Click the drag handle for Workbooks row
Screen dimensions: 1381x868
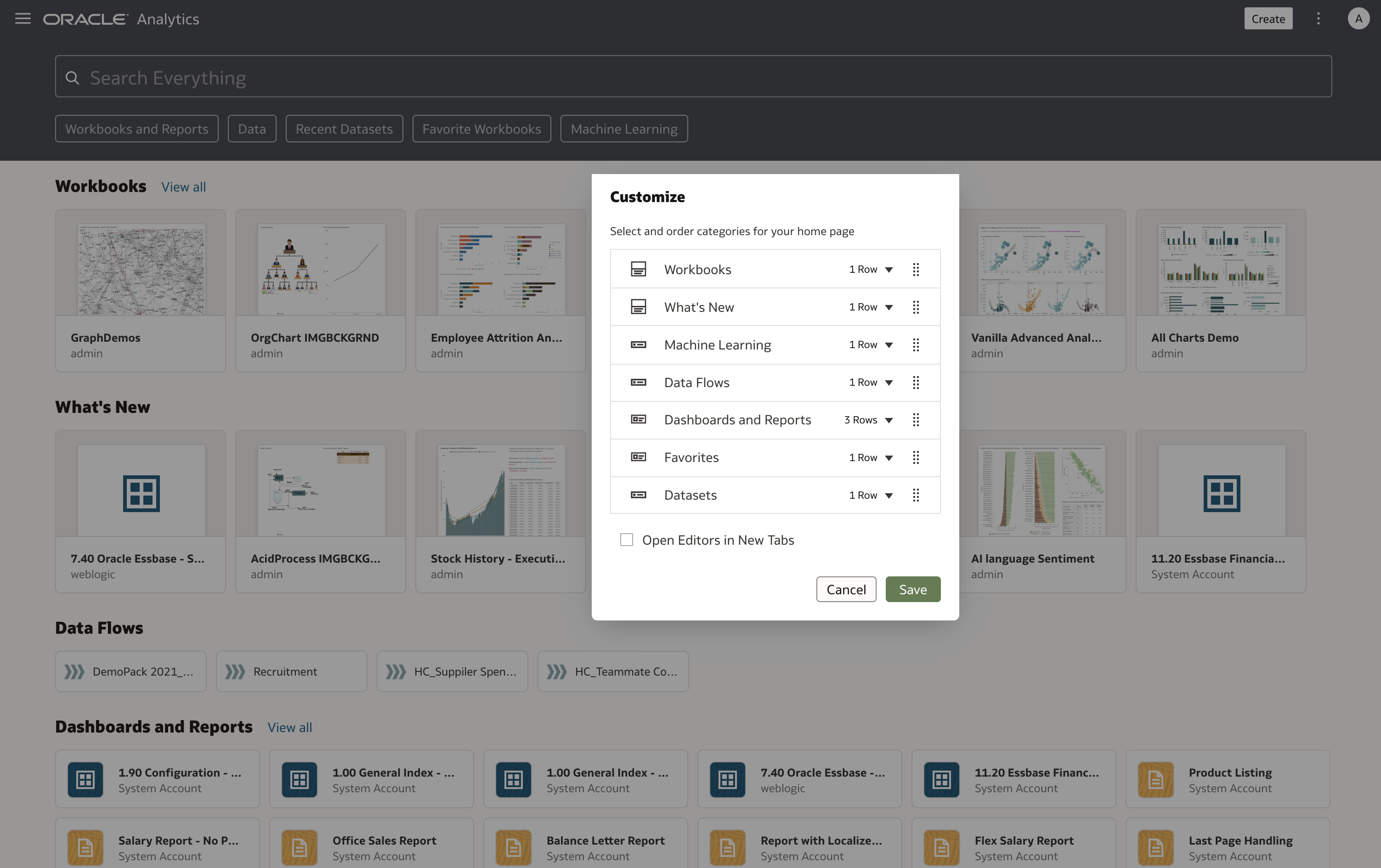tap(915, 270)
